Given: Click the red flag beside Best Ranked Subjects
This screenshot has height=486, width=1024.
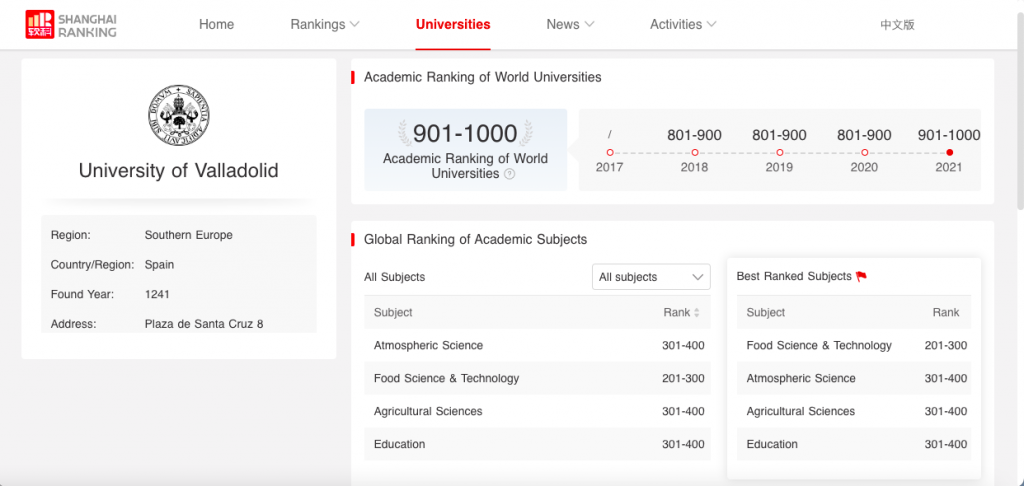Looking at the screenshot, I should (x=861, y=276).
